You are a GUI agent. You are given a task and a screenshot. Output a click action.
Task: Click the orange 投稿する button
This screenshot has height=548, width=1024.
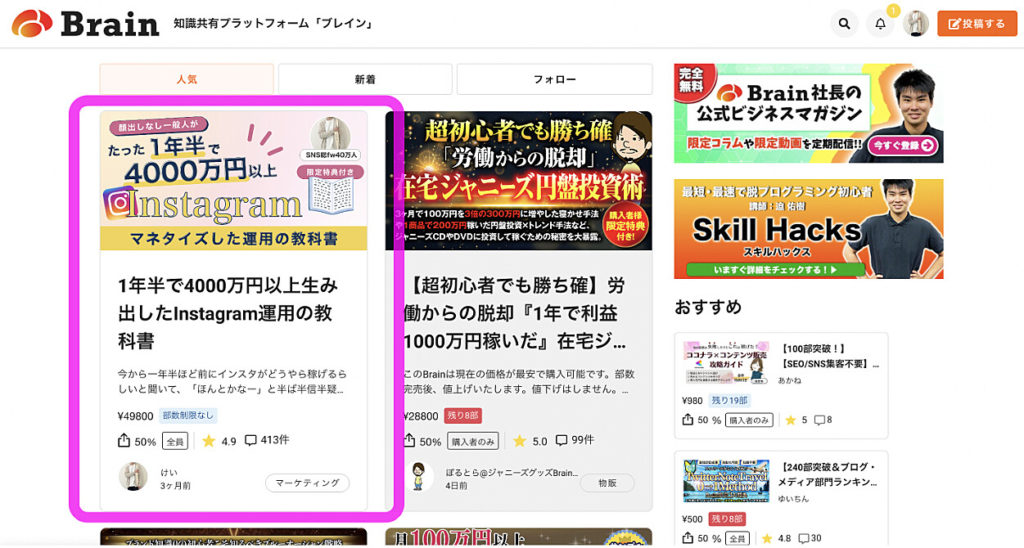[x=977, y=24]
